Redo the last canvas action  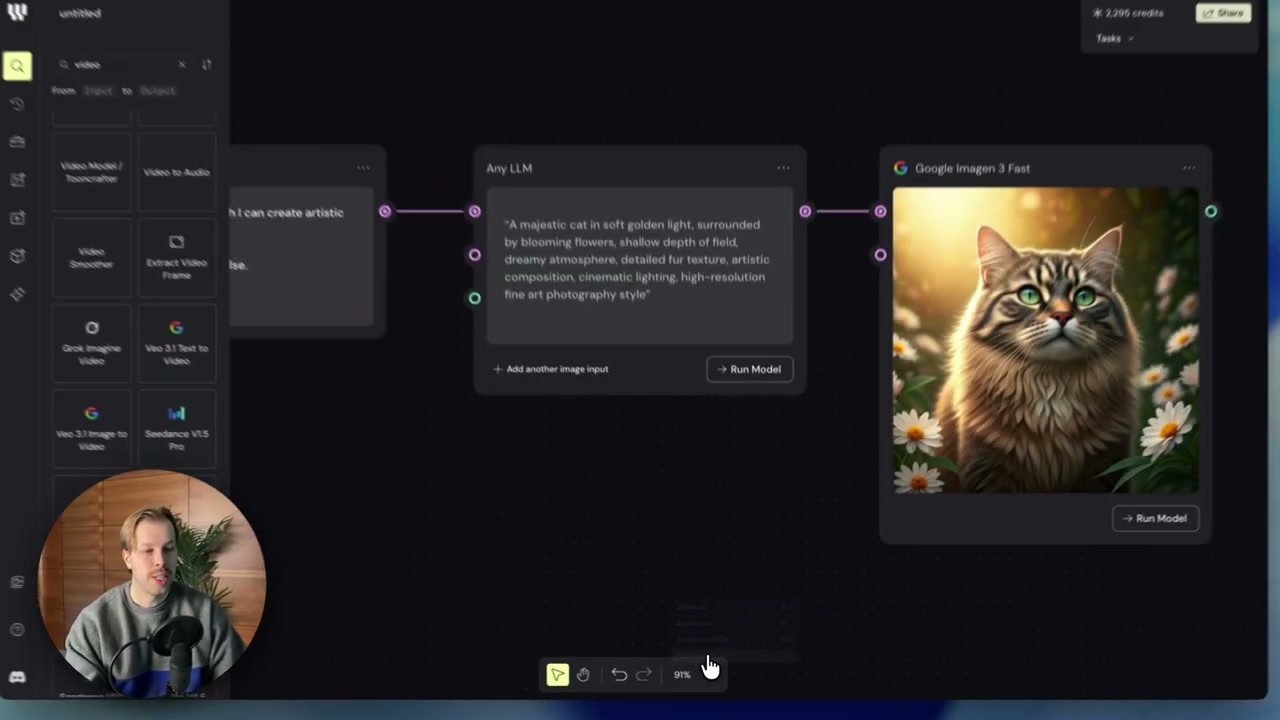[x=644, y=675]
